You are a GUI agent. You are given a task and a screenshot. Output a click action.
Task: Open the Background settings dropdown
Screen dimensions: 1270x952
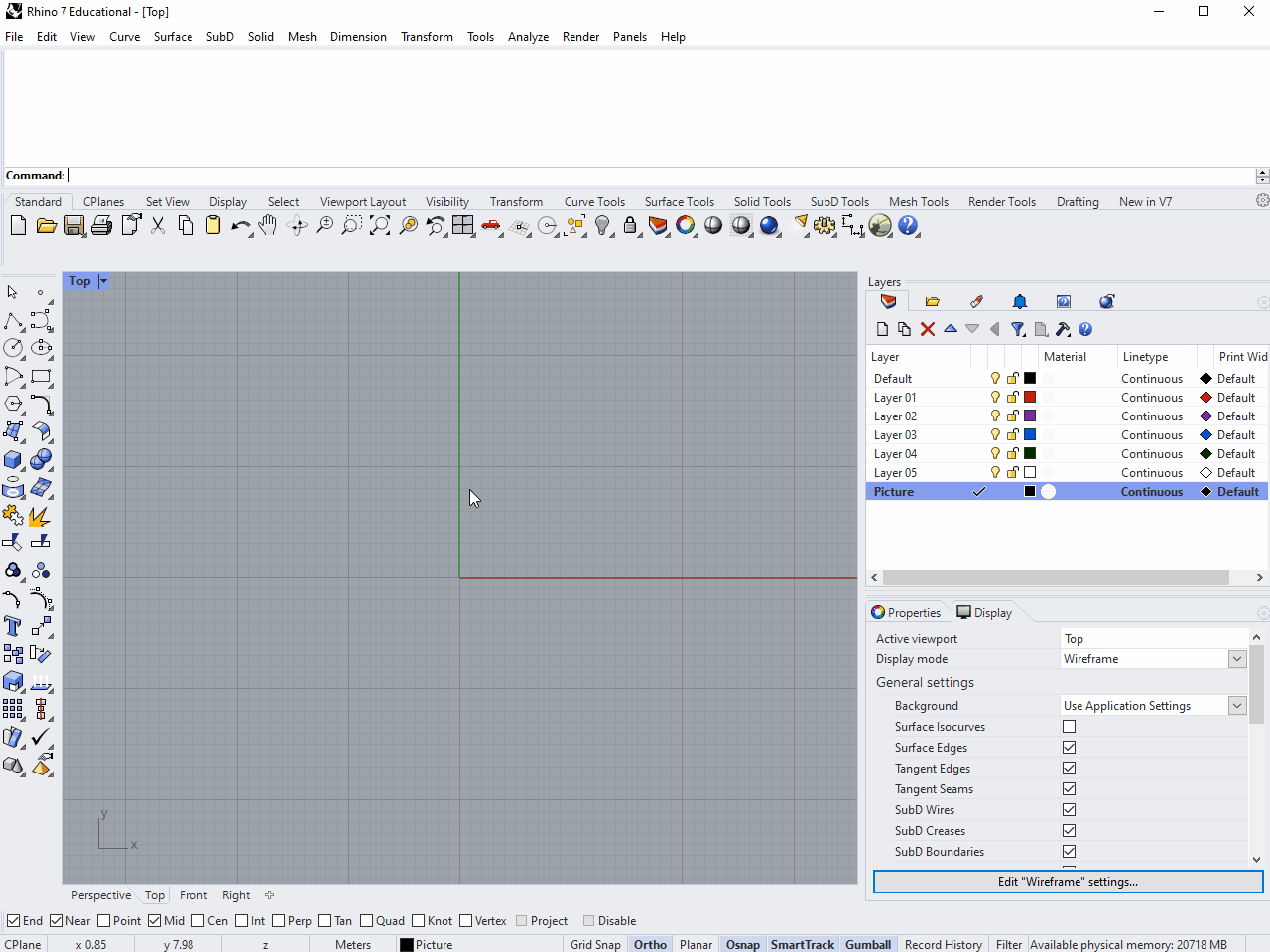(x=1237, y=706)
